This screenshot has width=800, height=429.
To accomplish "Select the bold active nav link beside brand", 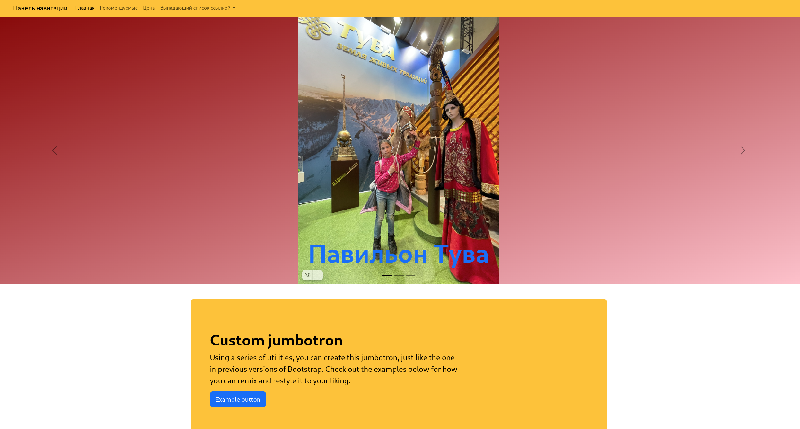I will (85, 8).
